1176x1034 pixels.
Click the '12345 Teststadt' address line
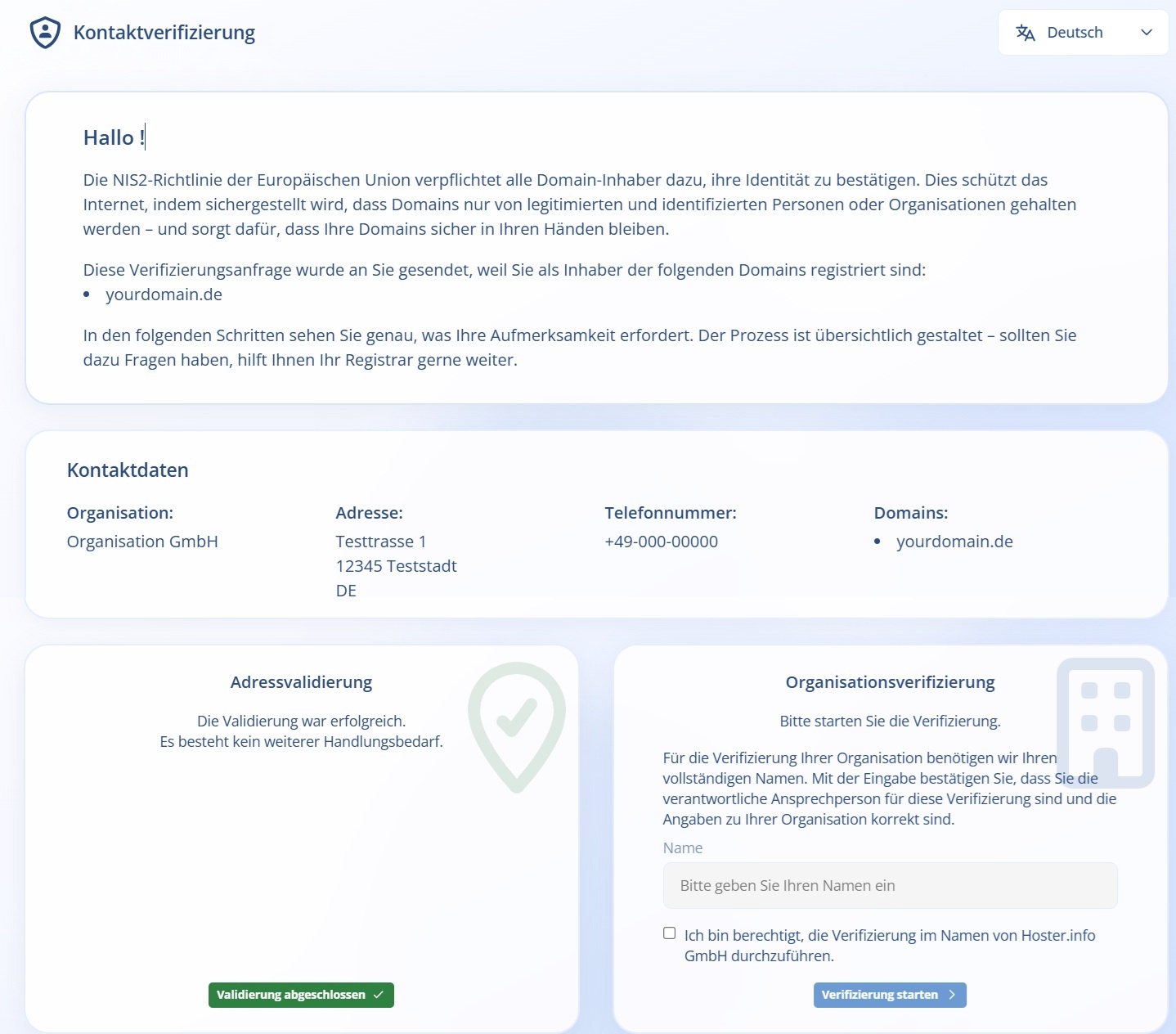397,566
